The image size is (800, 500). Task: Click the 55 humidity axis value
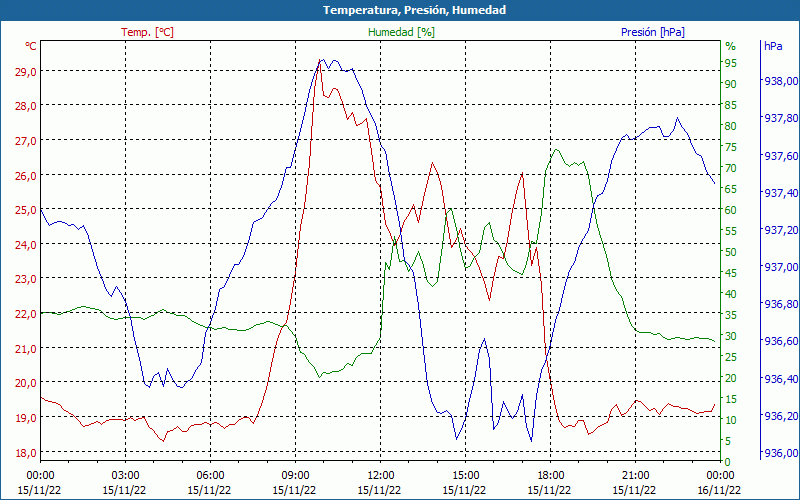pyautogui.click(x=731, y=231)
